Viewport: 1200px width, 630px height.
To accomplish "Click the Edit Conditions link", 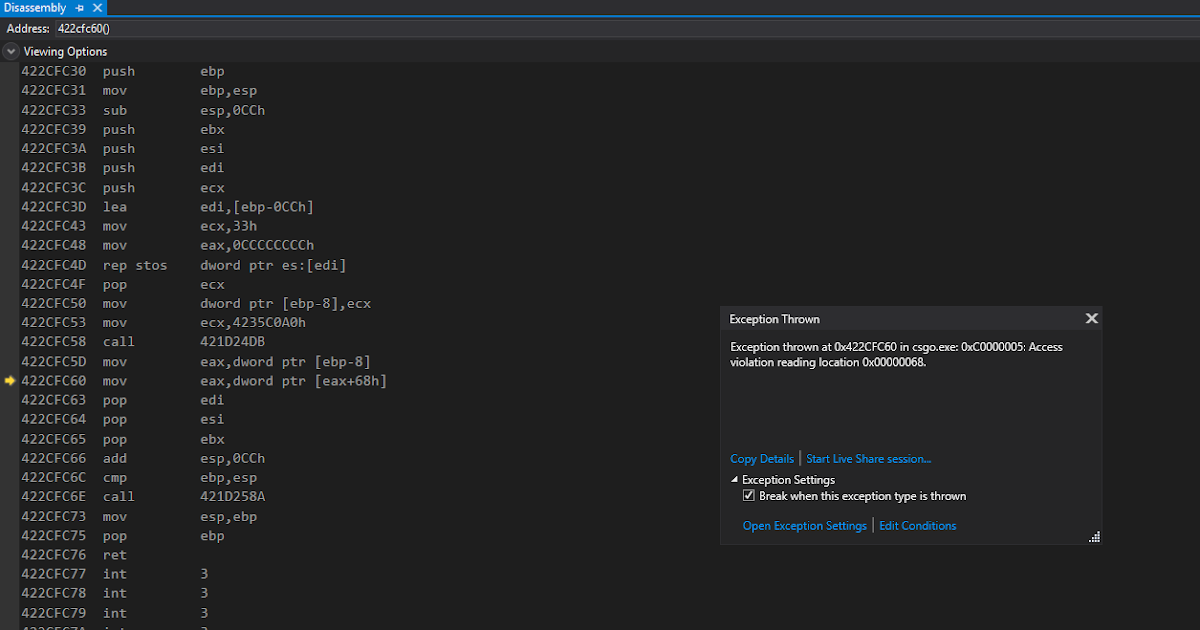I will click(917, 526).
